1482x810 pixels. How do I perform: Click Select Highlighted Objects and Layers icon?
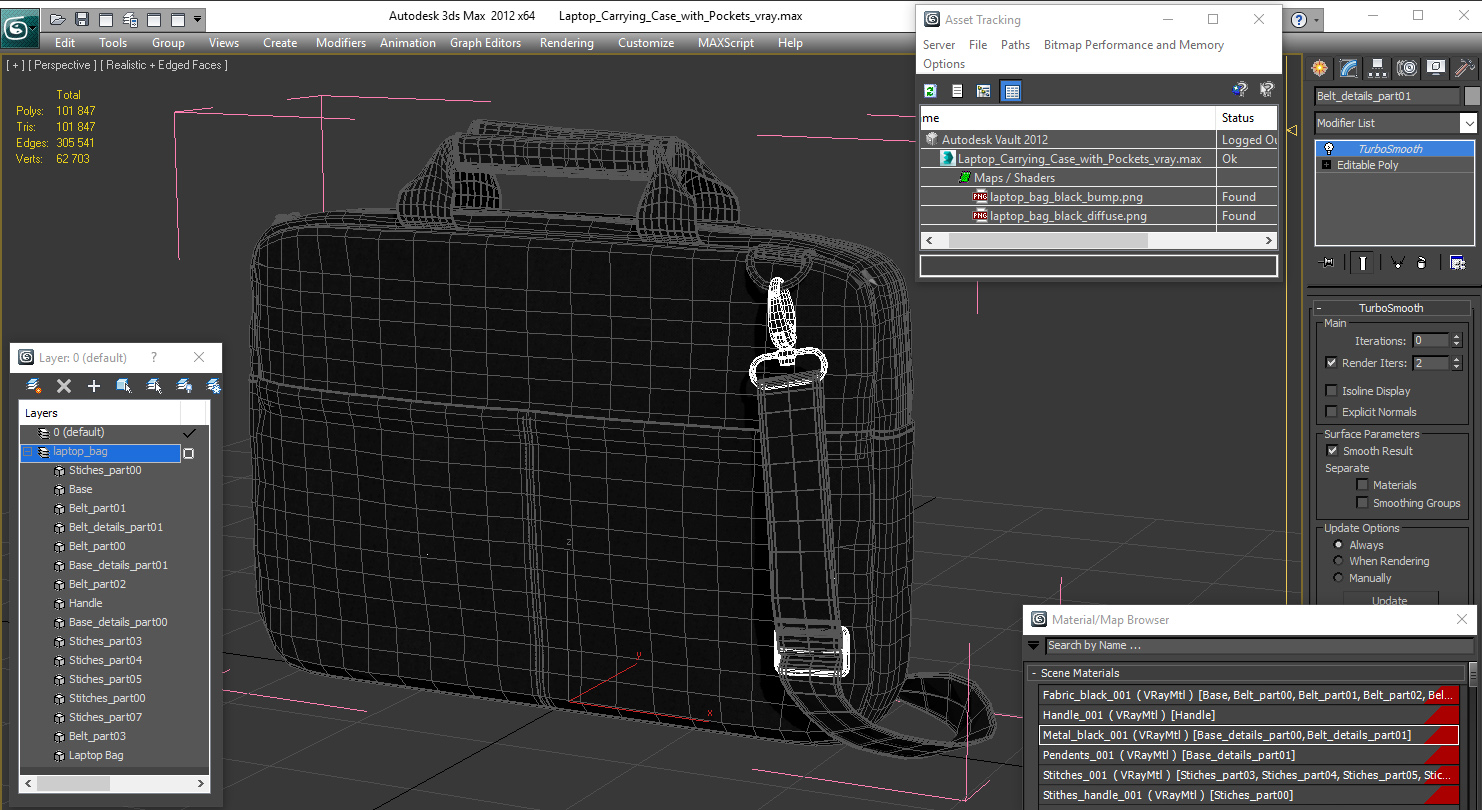point(124,386)
